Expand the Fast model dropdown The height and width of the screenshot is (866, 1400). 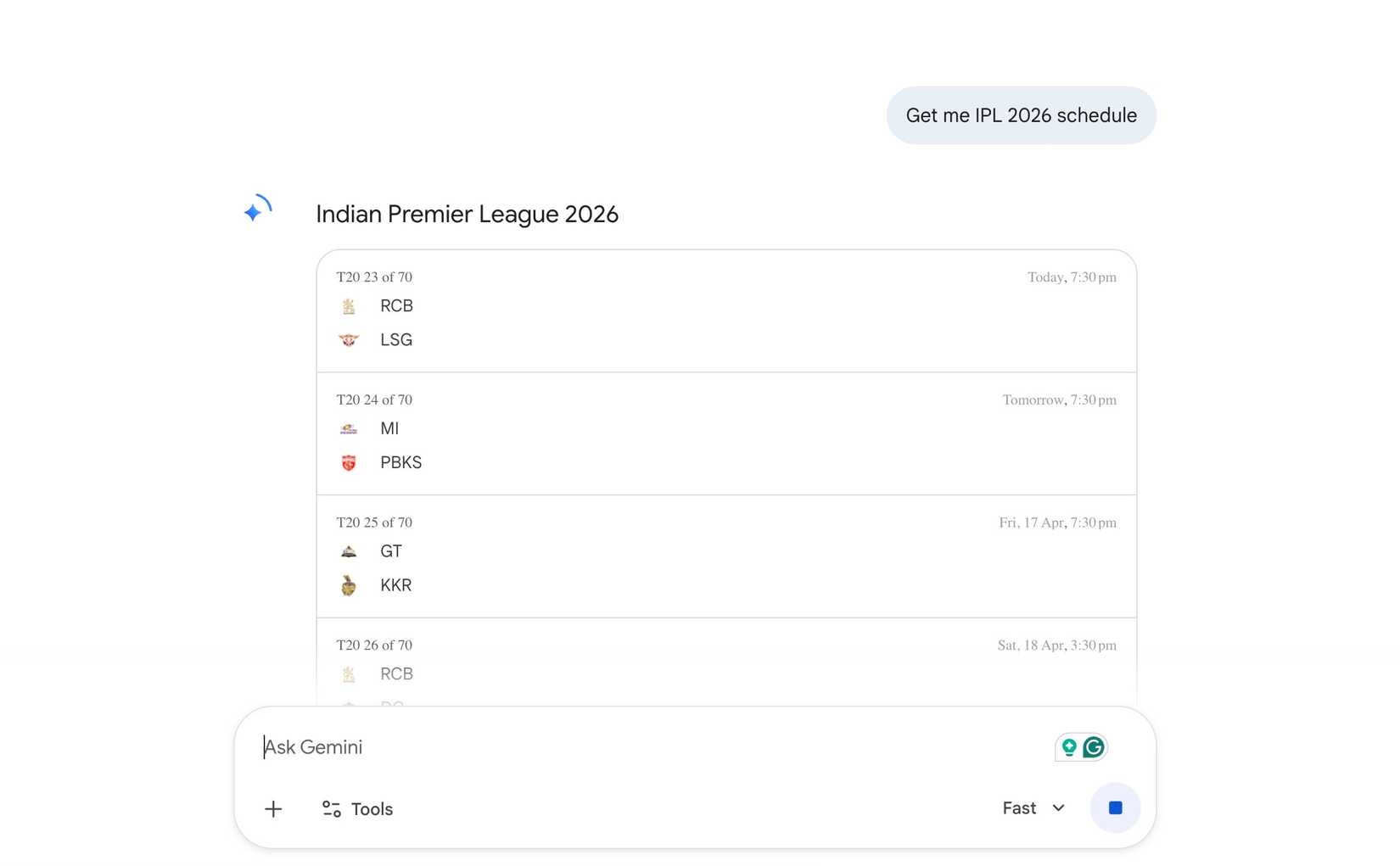pos(1033,808)
